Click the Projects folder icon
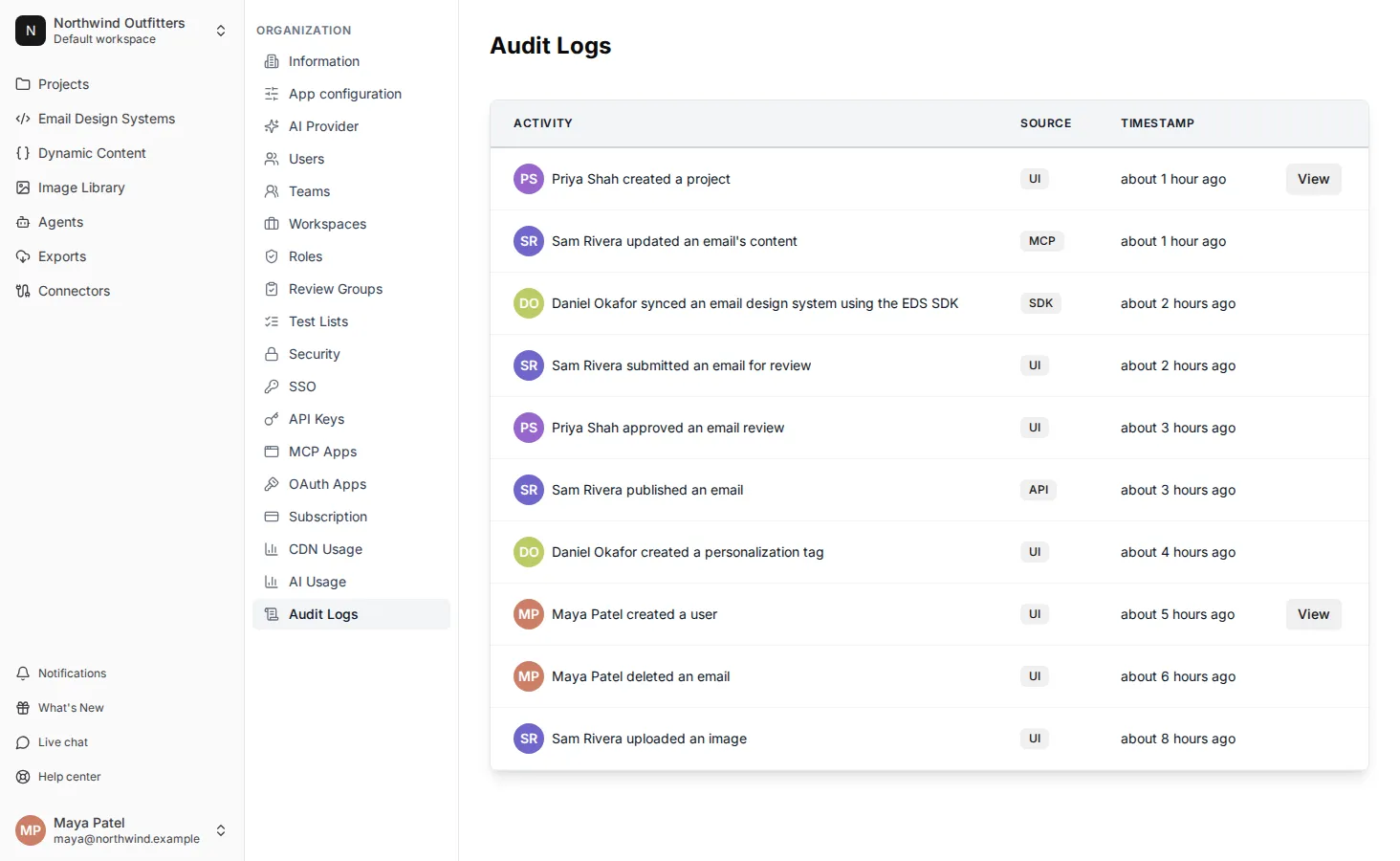This screenshot has width=1400, height=861. point(23,84)
